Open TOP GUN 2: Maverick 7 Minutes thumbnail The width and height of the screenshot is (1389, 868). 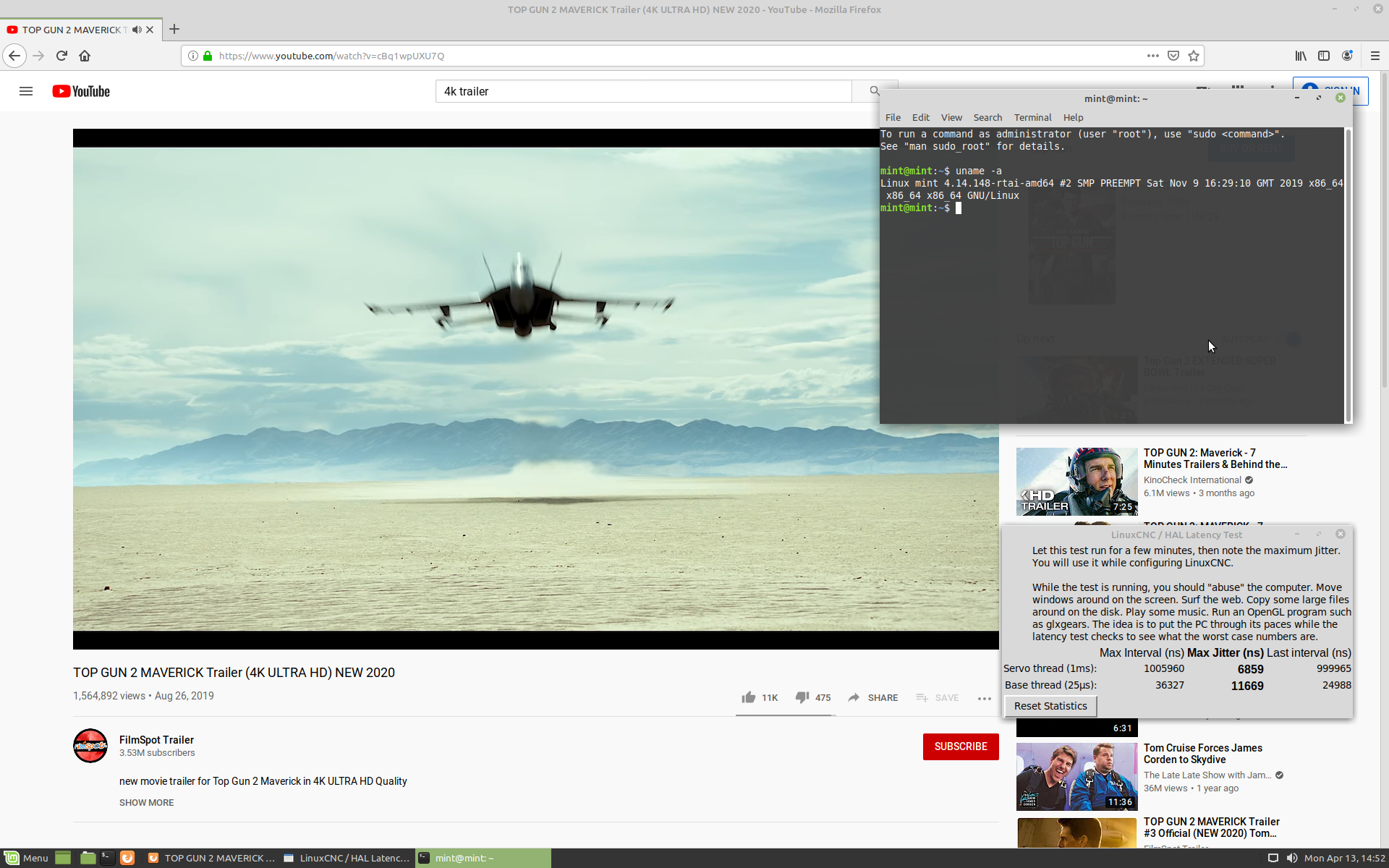(x=1076, y=481)
